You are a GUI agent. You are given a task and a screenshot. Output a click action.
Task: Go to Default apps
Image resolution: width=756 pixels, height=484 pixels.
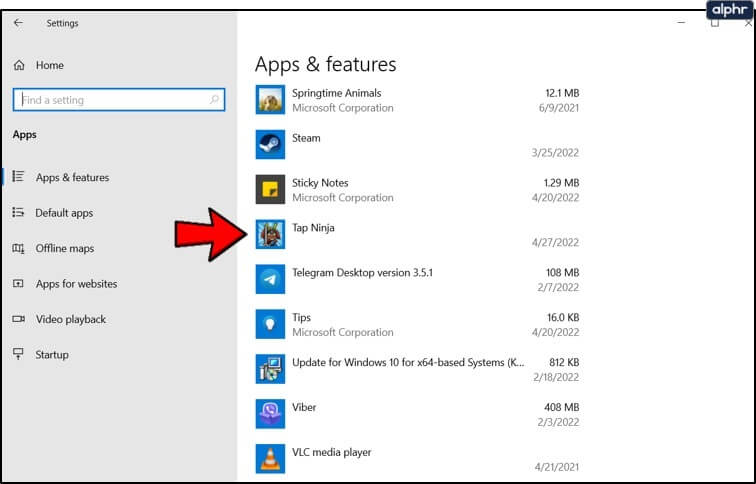click(x=64, y=213)
